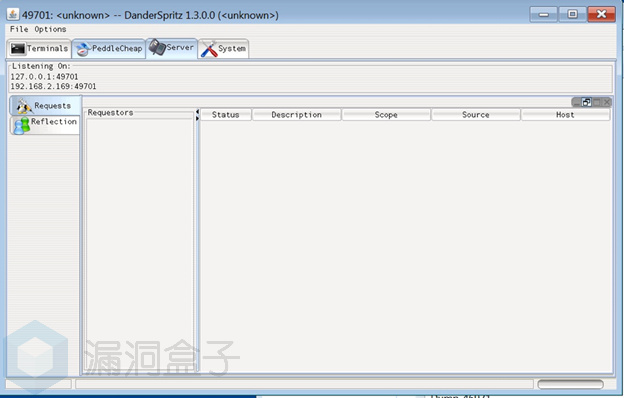Screen dimensions: 624x398
Task: Click the 192.168.2.169:49701 listening address
Action: point(53,86)
